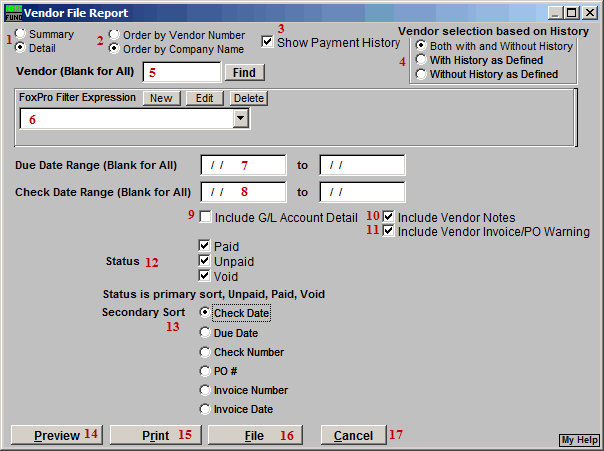Click the Due Date Range start field
Image resolution: width=604 pixels, height=451 pixels.
pos(243,164)
